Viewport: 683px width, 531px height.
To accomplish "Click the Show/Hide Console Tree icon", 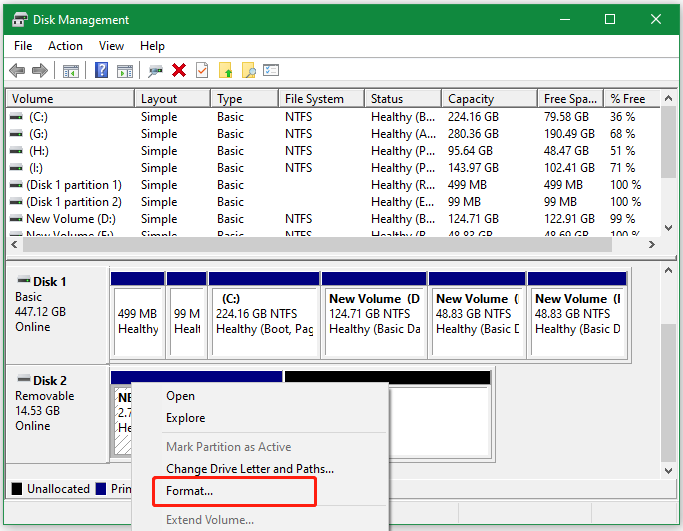I will [71, 70].
